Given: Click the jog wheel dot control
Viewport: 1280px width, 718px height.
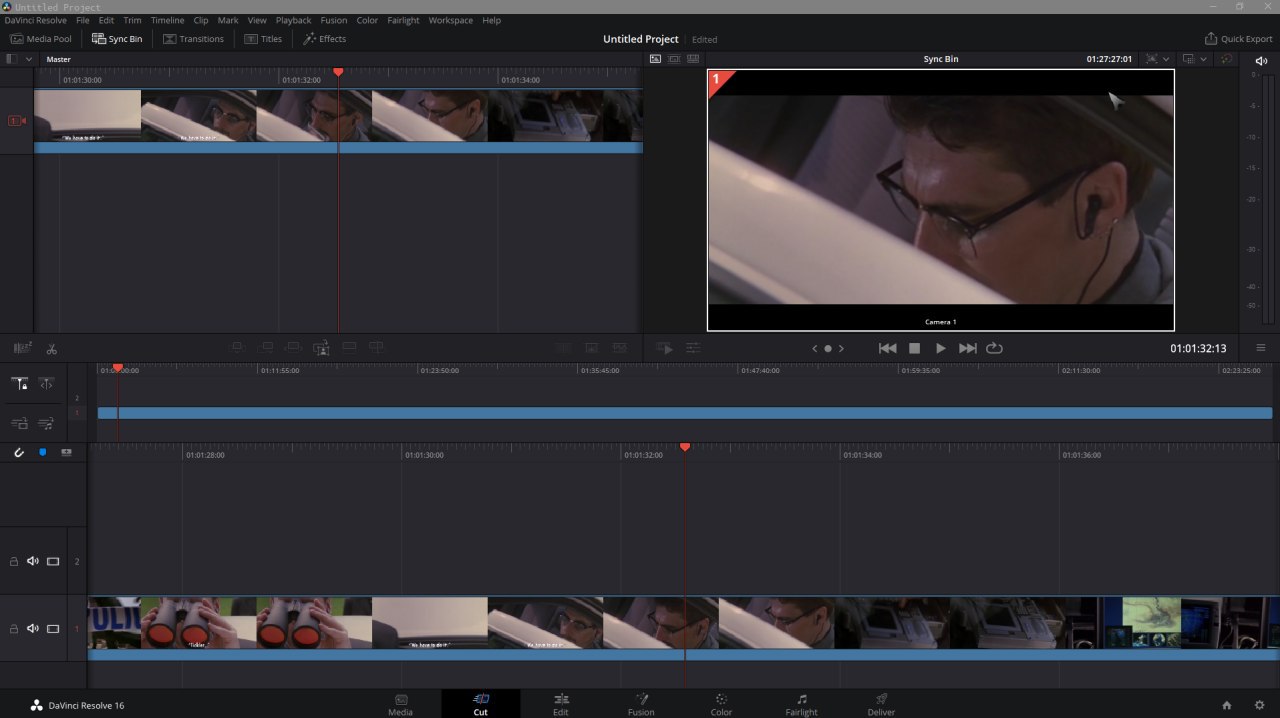Looking at the screenshot, I should [x=827, y=349].
